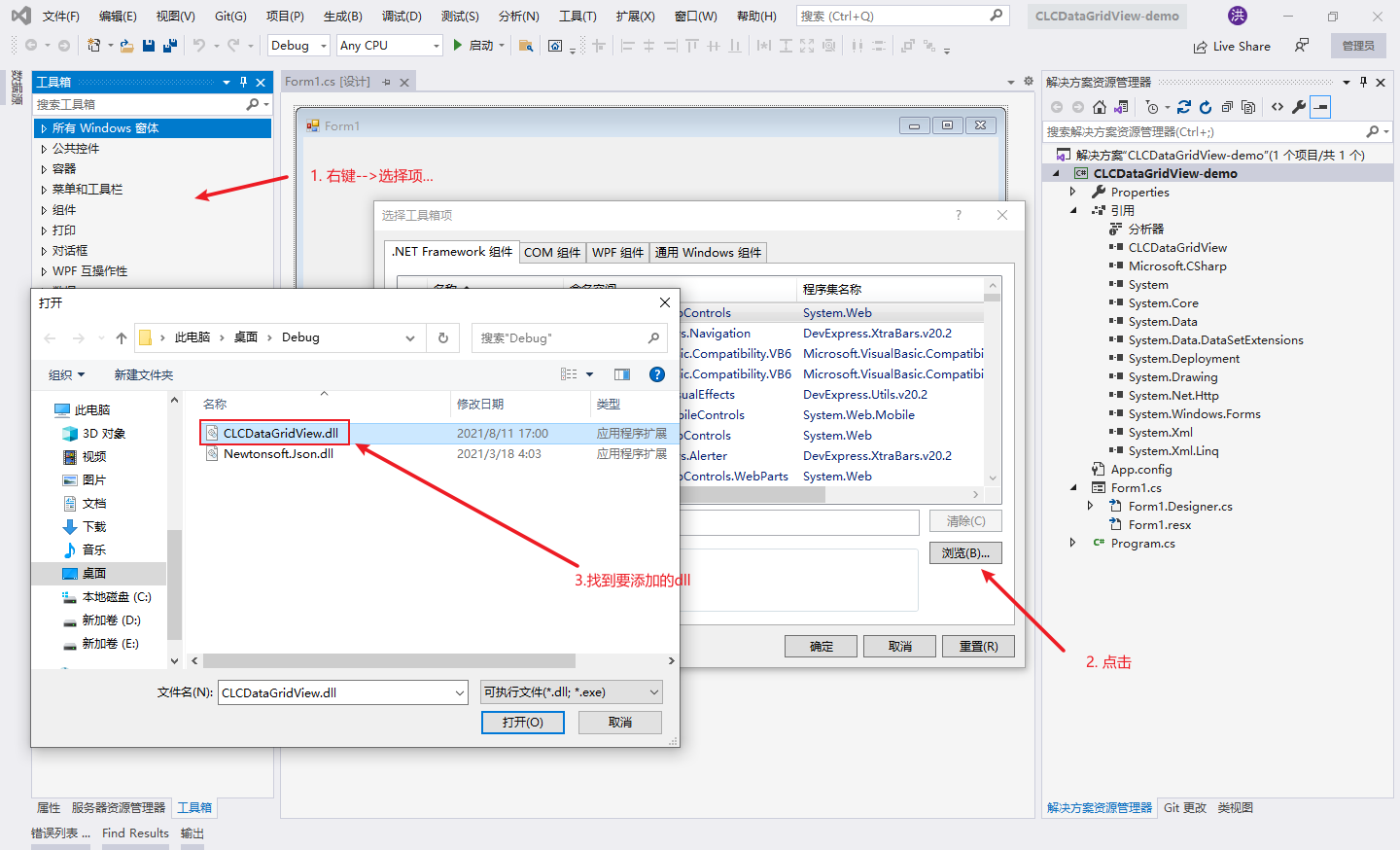
Task: Click the Reset (R) button
Action: 978,647
